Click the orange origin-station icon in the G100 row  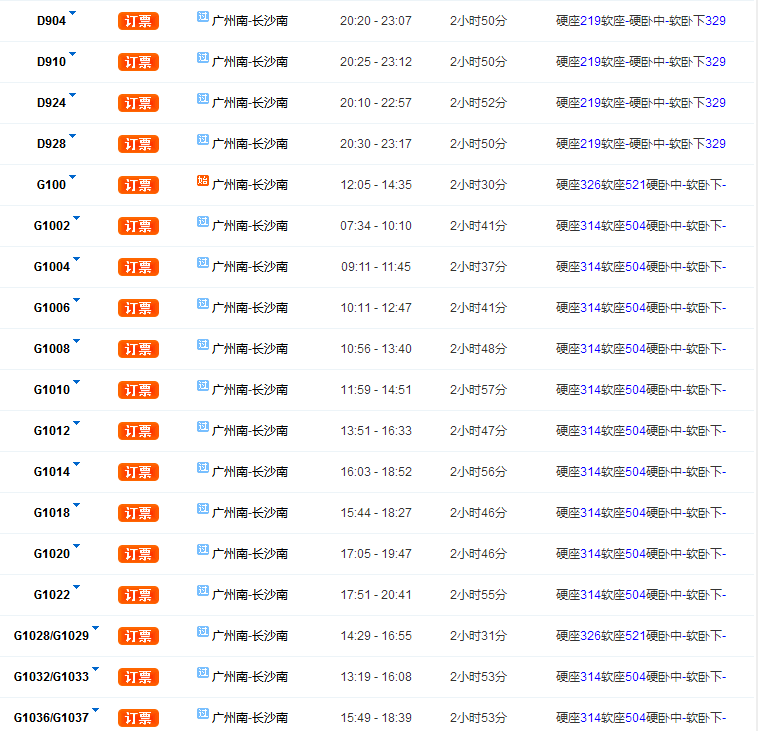pyautogui.click(x=203, y=182)
